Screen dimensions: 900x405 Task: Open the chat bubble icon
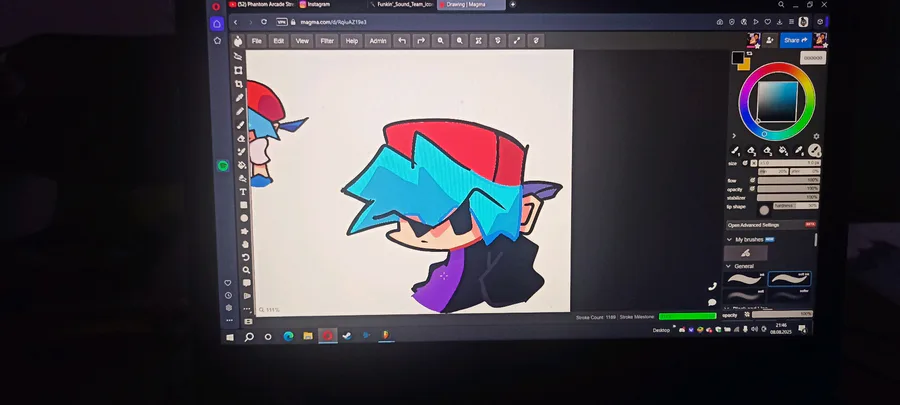pos(712,302)
